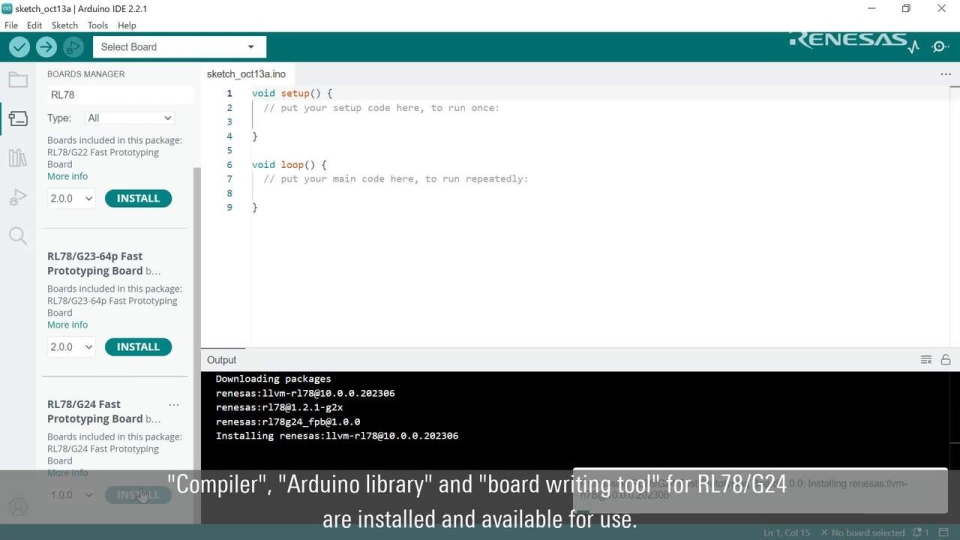This screenshot has height=540, width=960.
Task: Toggle the bottom panel icon in status bar
Action: click(943, 533)
